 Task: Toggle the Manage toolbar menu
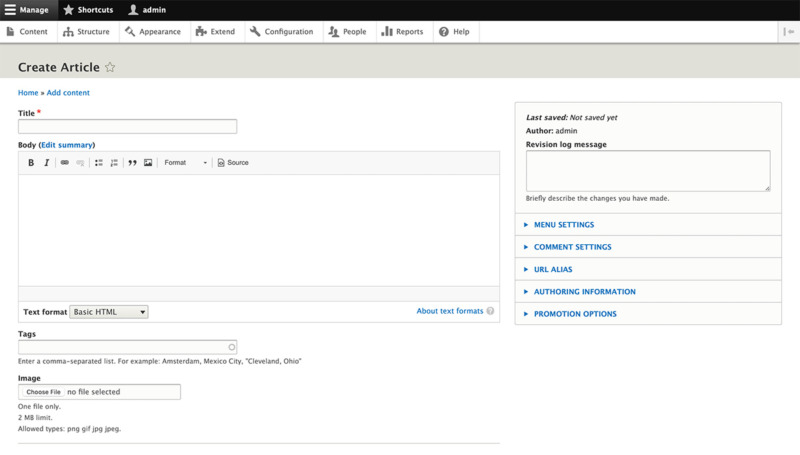(27, 10)
